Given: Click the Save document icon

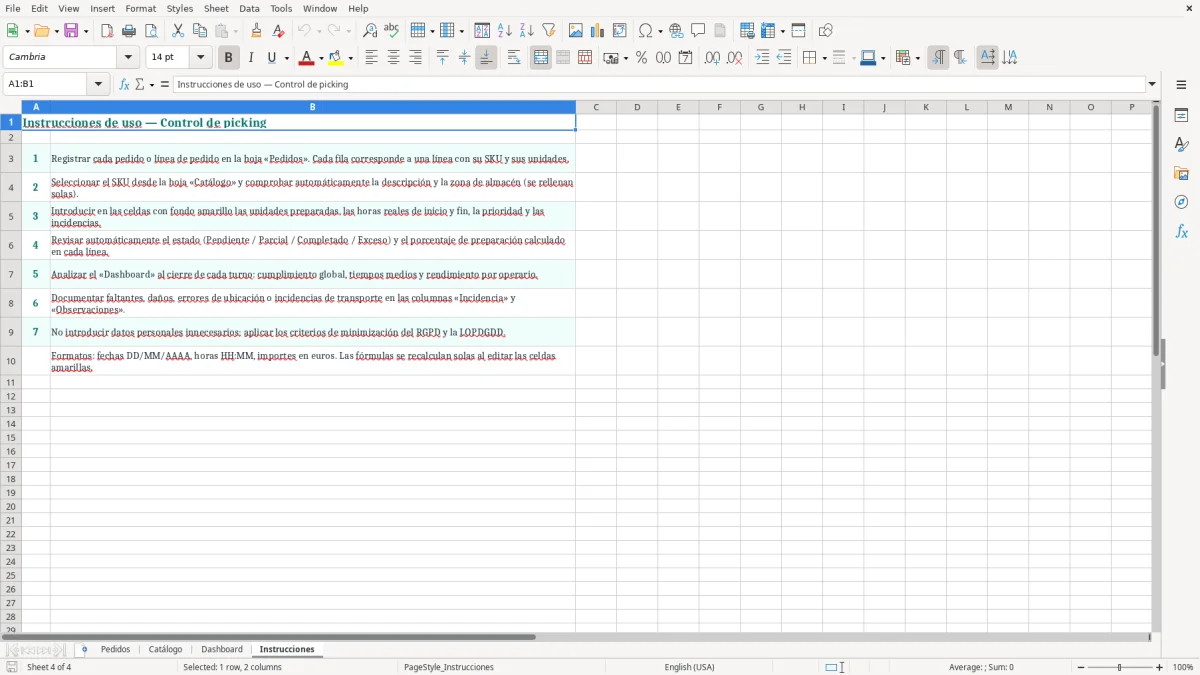Looking at the screenshot, I should tap(71, 31).
